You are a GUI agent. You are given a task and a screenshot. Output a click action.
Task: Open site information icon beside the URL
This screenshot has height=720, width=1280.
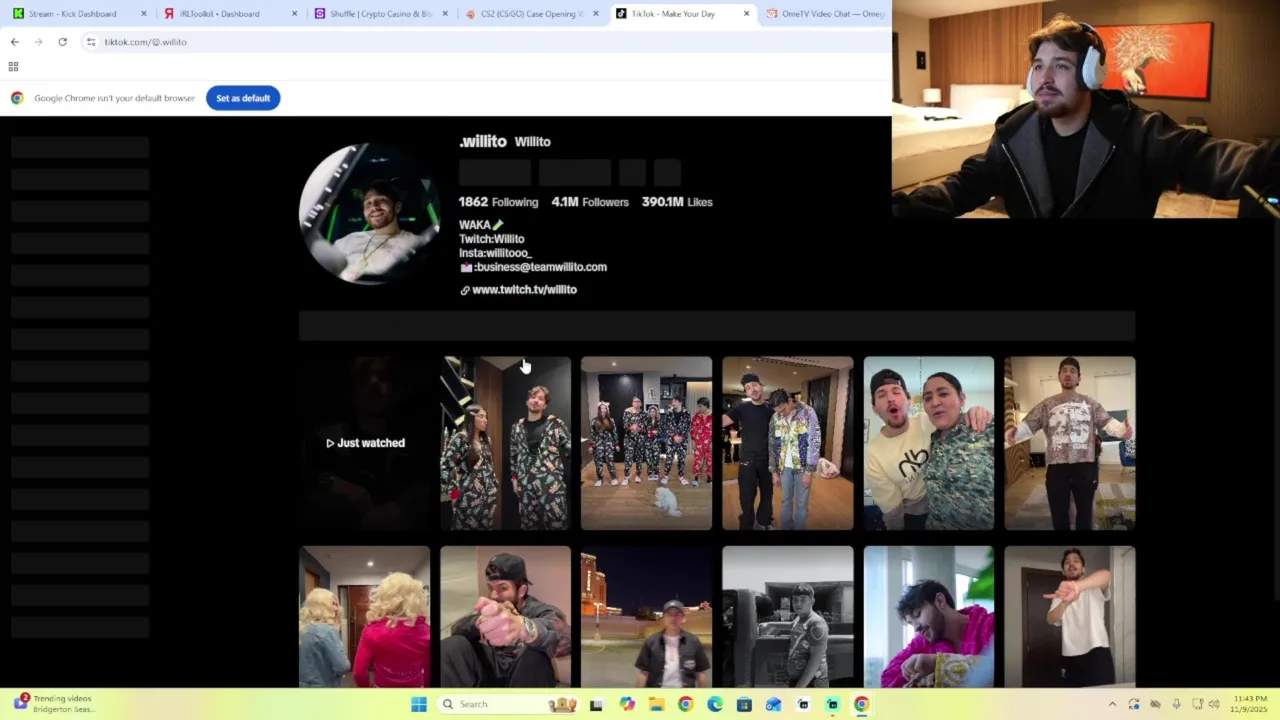pos(90,42)
